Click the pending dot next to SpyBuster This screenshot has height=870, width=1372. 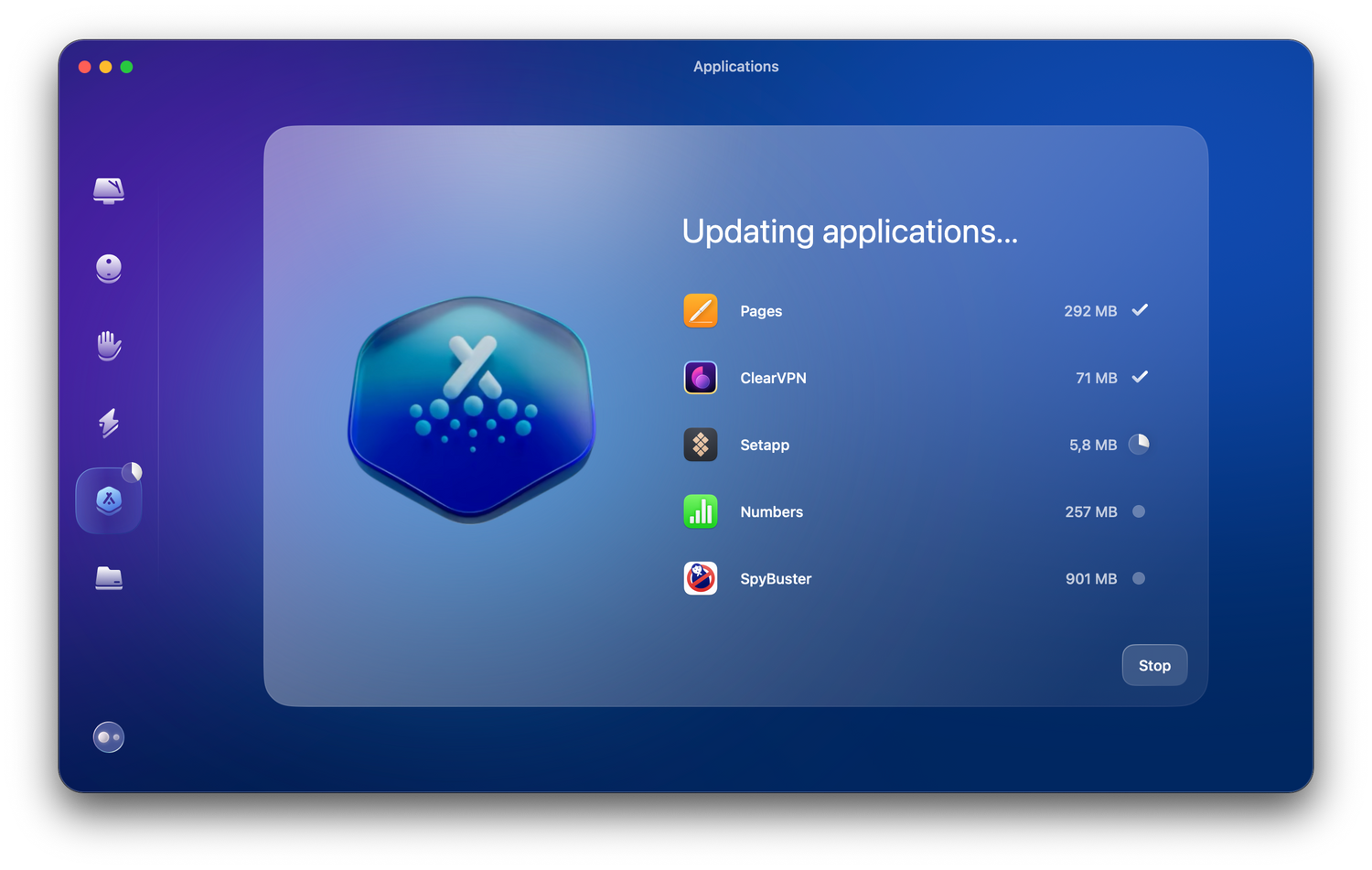[1139, 578]
